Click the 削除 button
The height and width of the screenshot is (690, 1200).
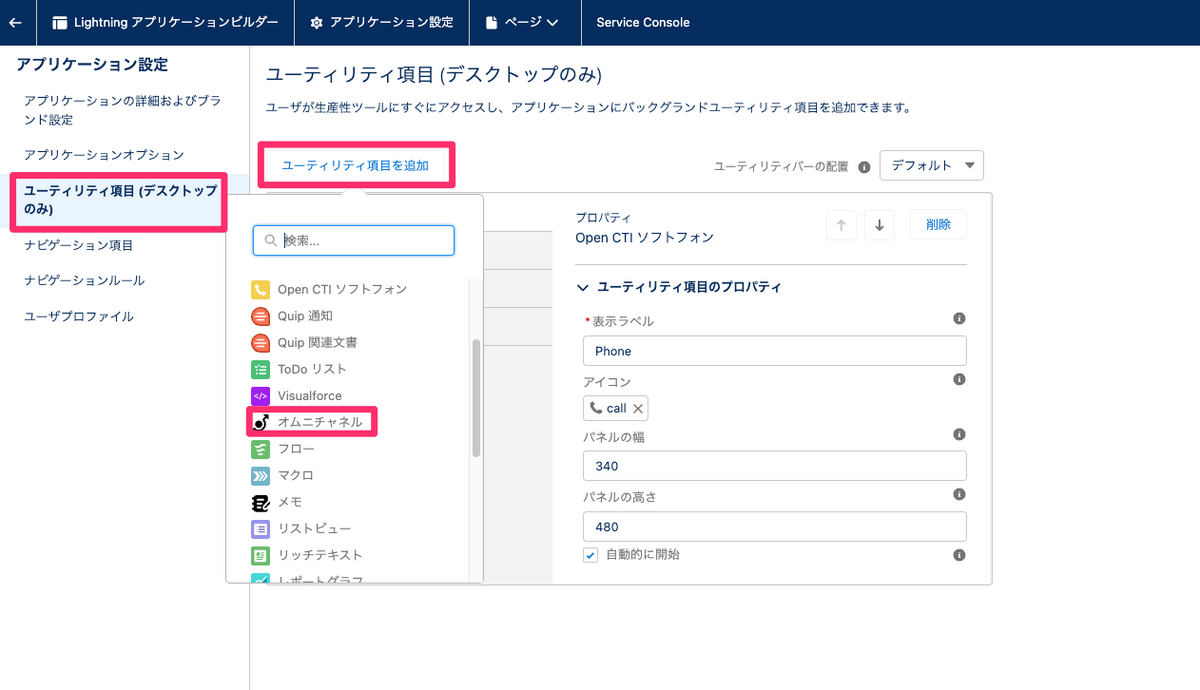(x=938, y=225)
